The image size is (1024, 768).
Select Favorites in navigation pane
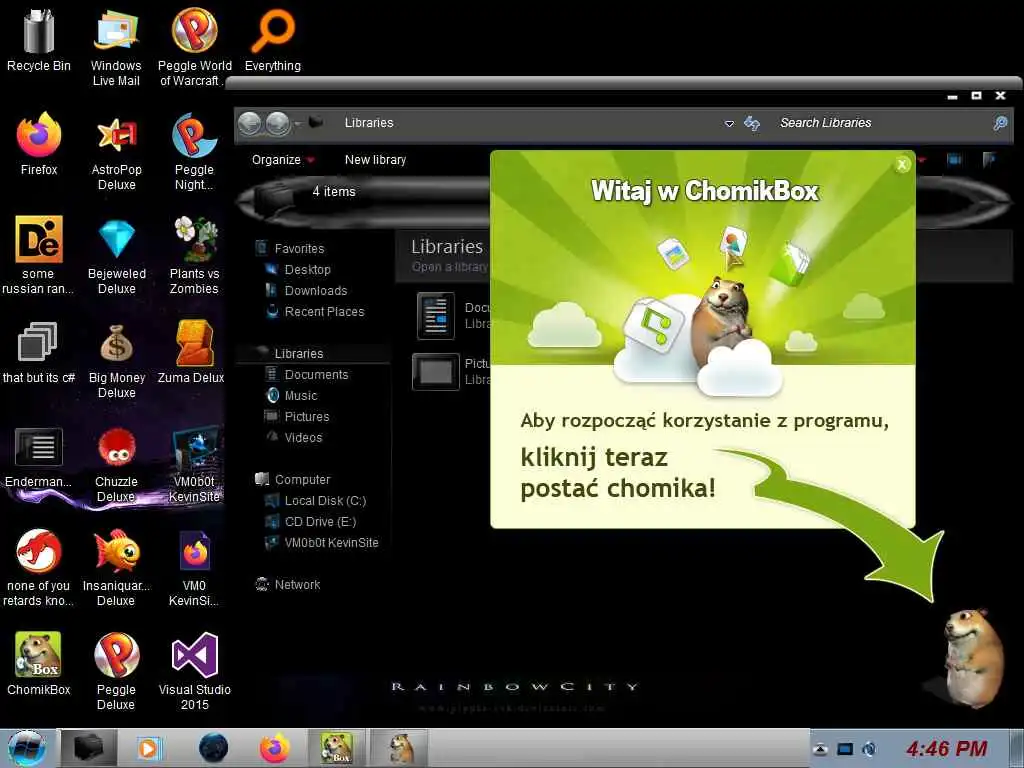[x=299, y=249]
